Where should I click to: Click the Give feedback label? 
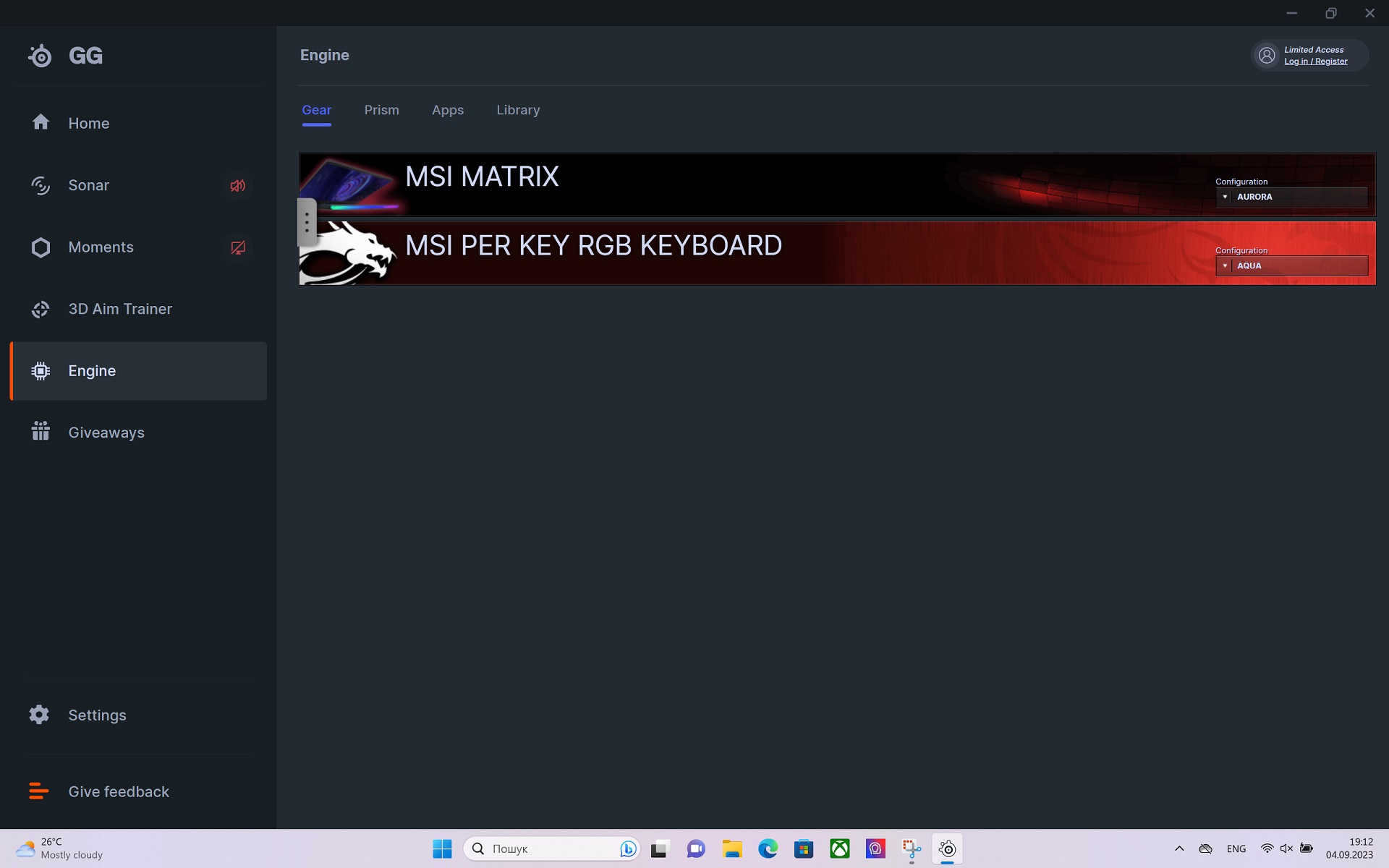119,791
